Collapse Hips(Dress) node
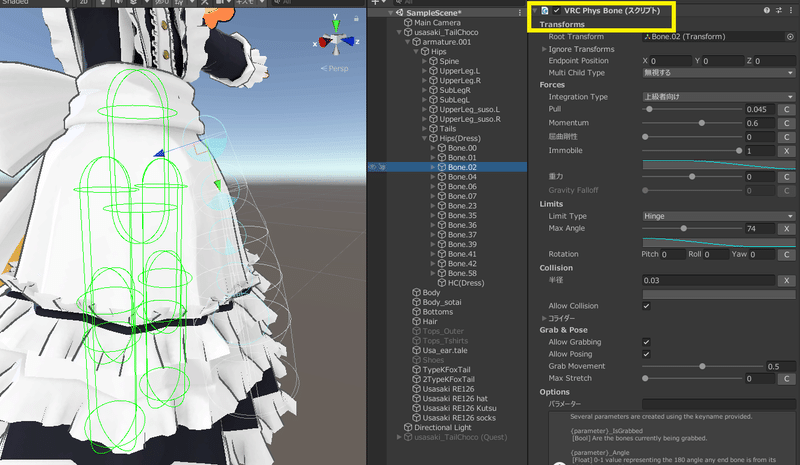Screen dimensions: 800x465 click(424, 138)
